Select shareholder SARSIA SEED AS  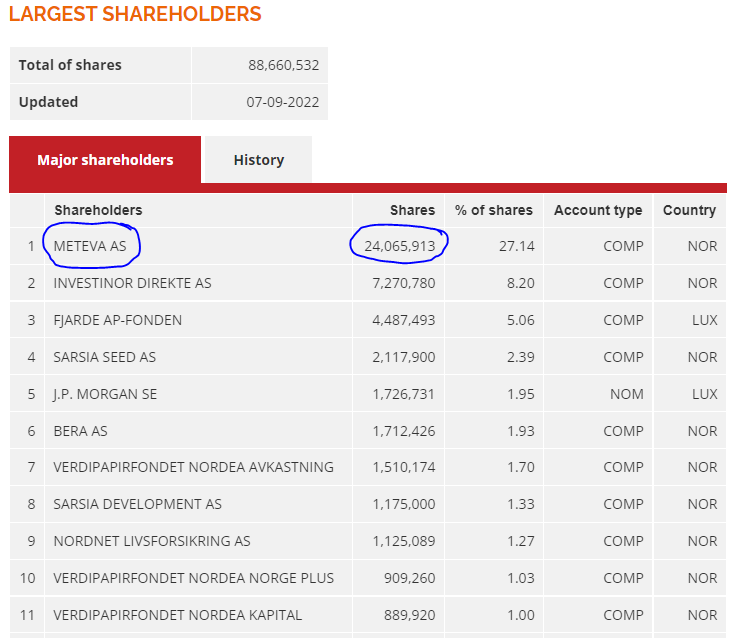coord(105,357)
